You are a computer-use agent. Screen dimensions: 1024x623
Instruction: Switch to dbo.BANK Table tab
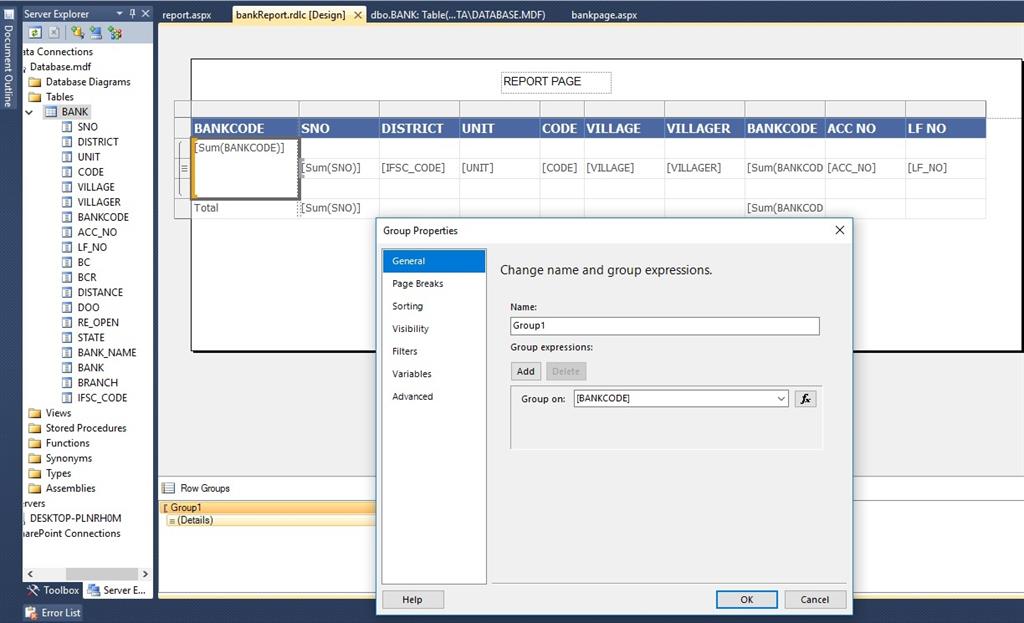coord(458,14)
